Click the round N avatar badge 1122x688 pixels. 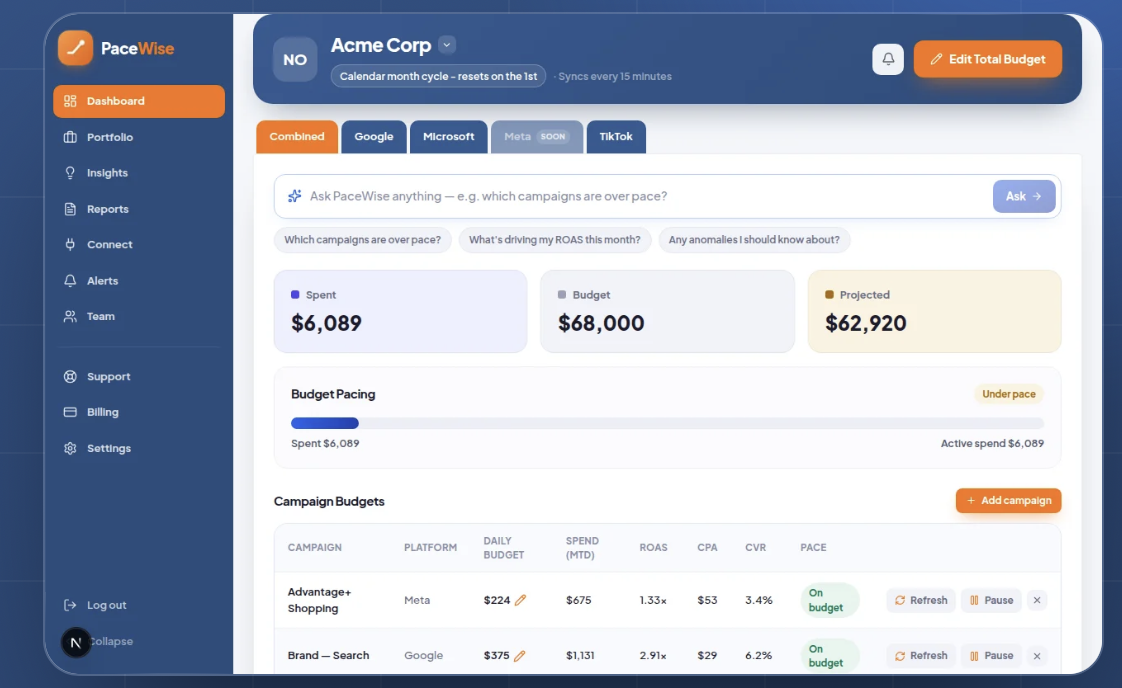click(x=76, y=642)
